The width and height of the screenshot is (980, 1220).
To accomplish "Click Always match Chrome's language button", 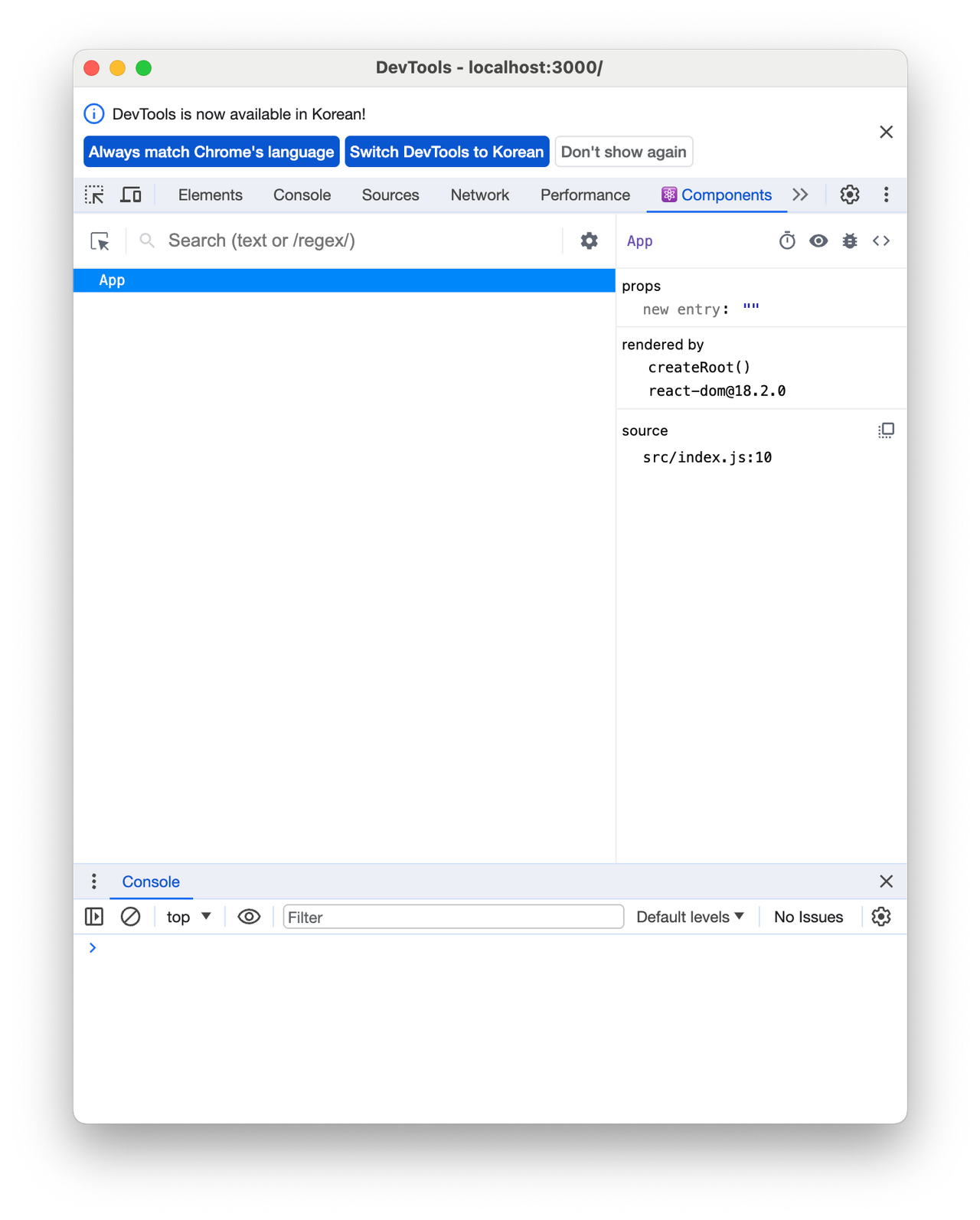I will (x=211, y=152).
